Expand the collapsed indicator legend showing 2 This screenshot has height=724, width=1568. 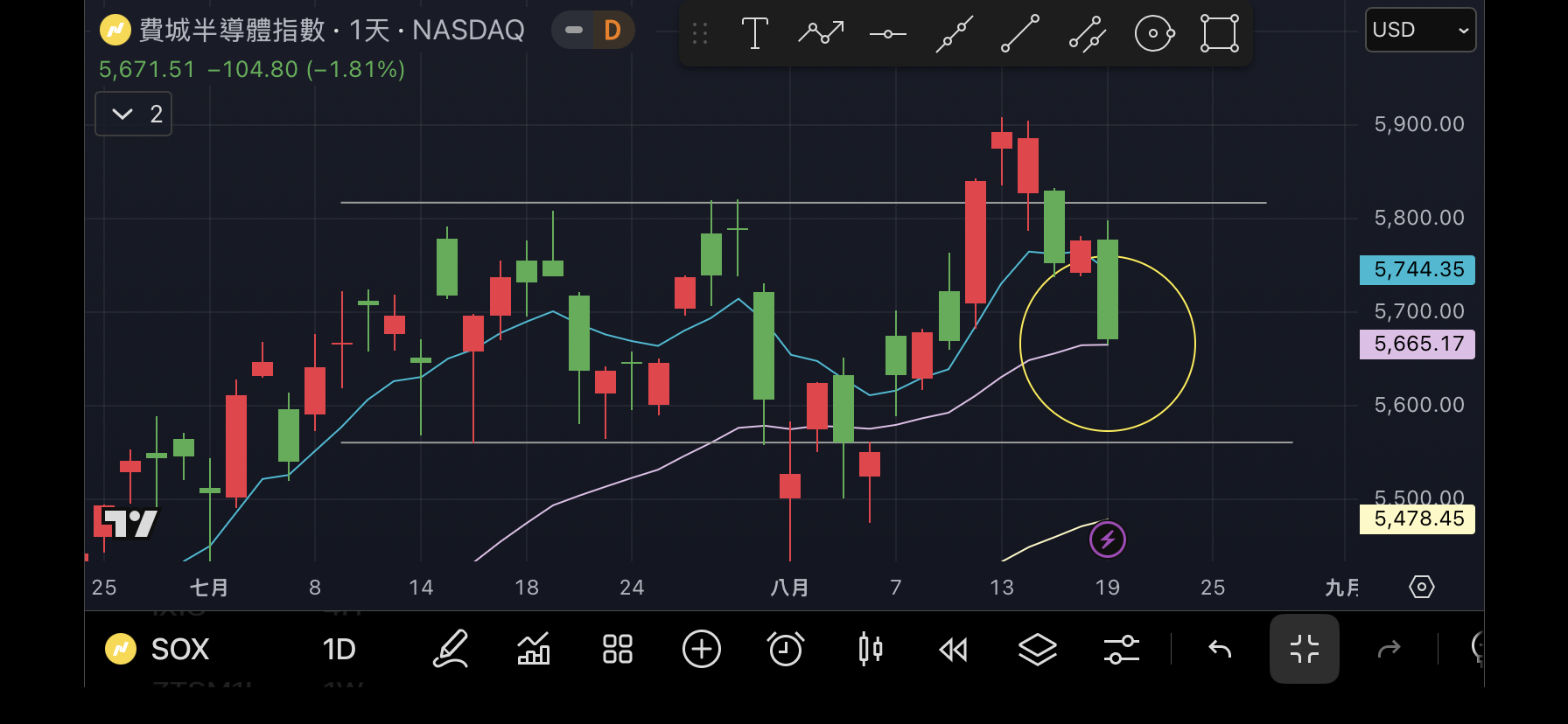tap(133, 114)
